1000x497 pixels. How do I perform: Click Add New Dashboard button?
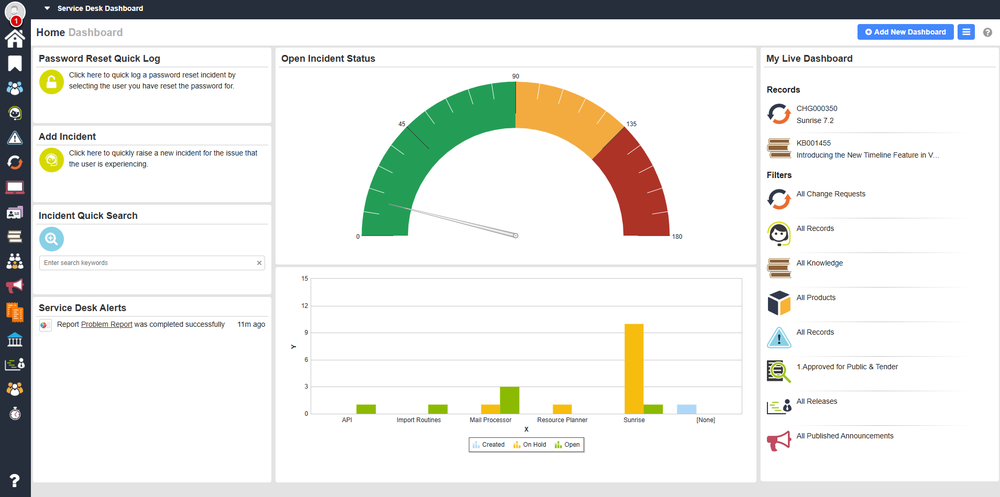point(906,32)
